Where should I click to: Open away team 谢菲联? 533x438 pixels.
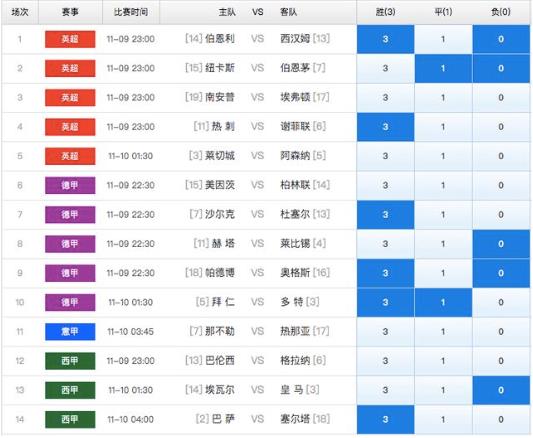point(295,126)
